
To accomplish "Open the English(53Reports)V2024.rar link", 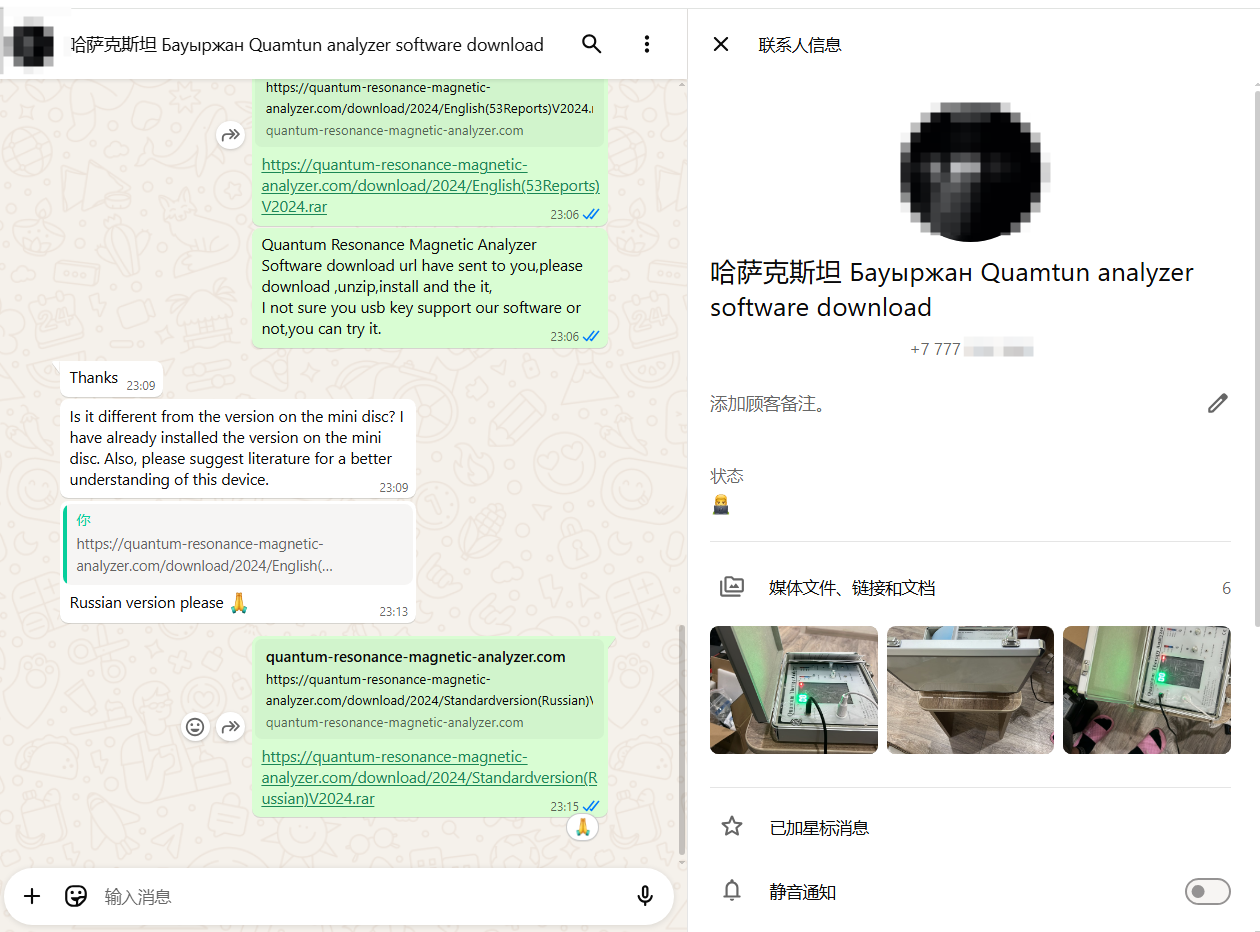I will (430, 186).
